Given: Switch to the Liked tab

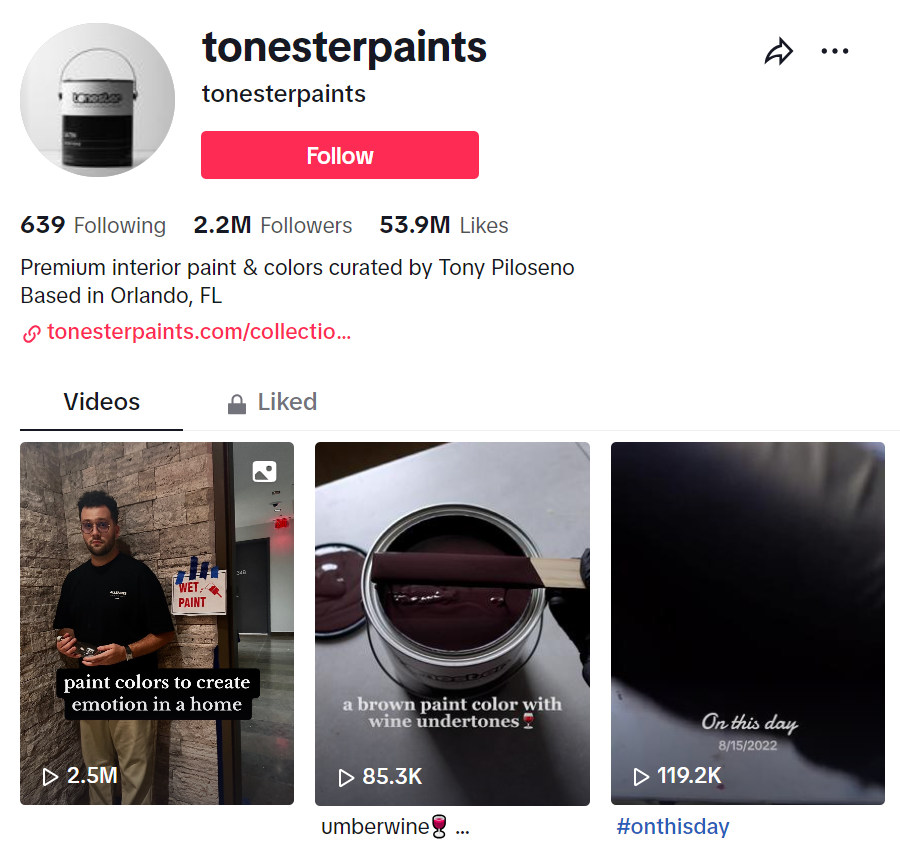Looking at the screenshot, I should tap(286, 402).
